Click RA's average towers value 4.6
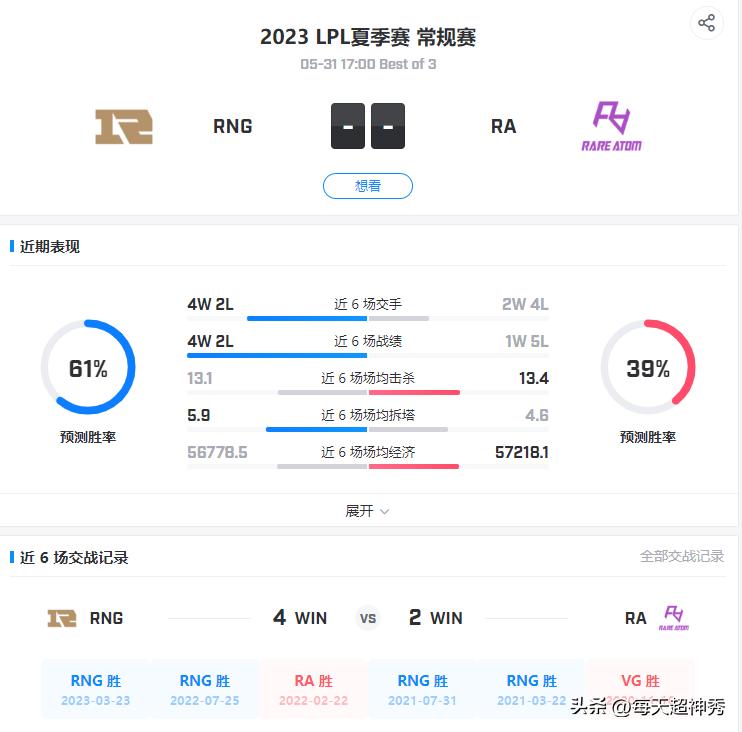Viewport: 742px width, 732px height. pyautogui.click(x=537, y=415)
